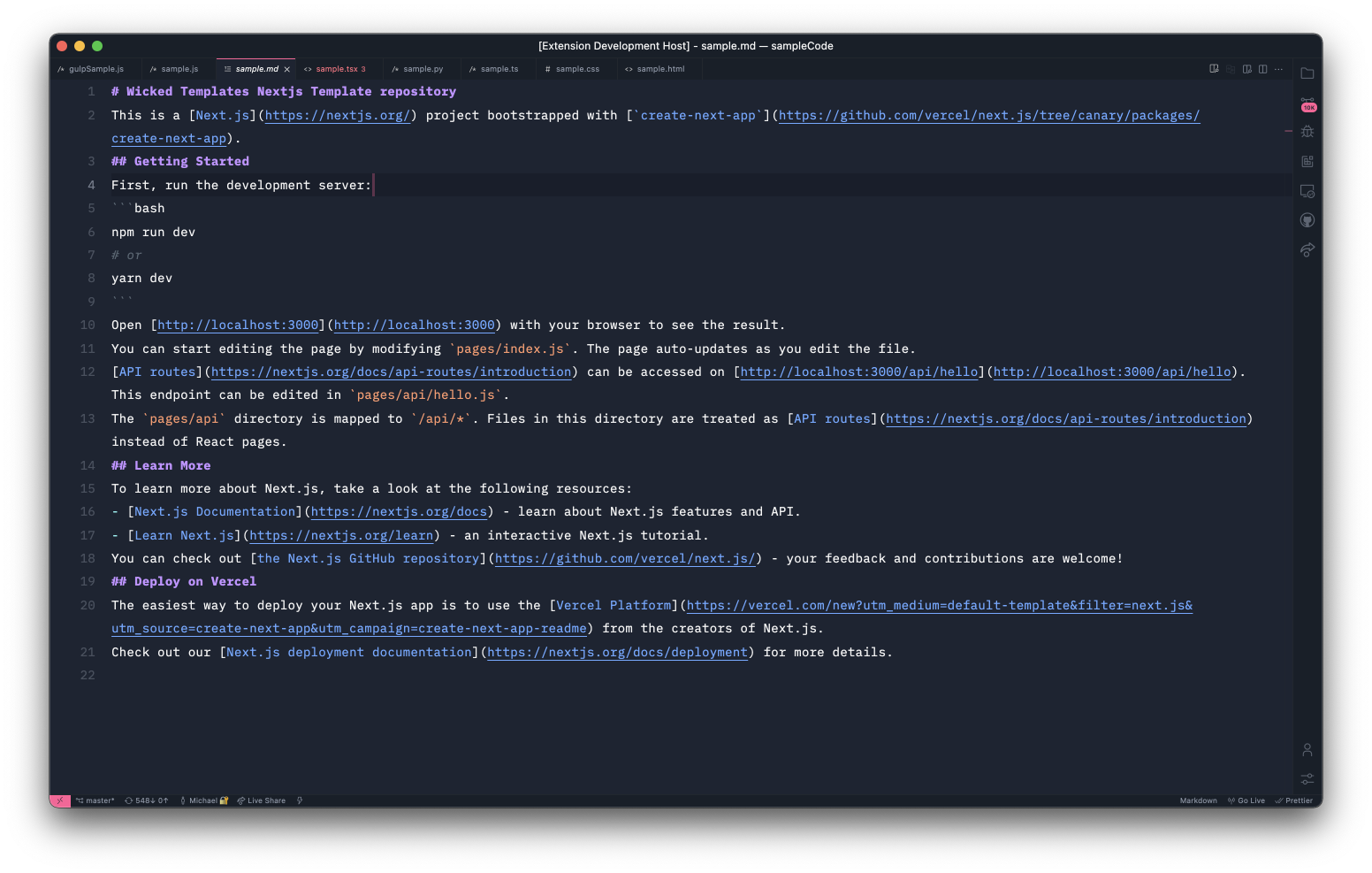Select Markdown language mode selector

coord(1198,800)
